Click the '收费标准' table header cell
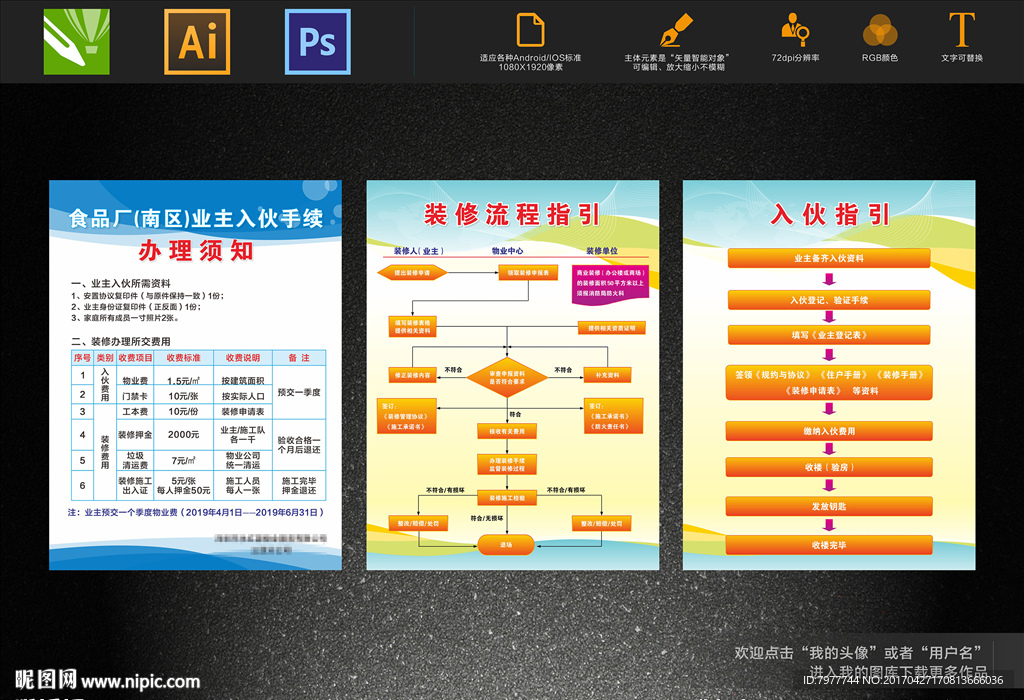This screenshot has height=700, width=1024. [184, 358]
